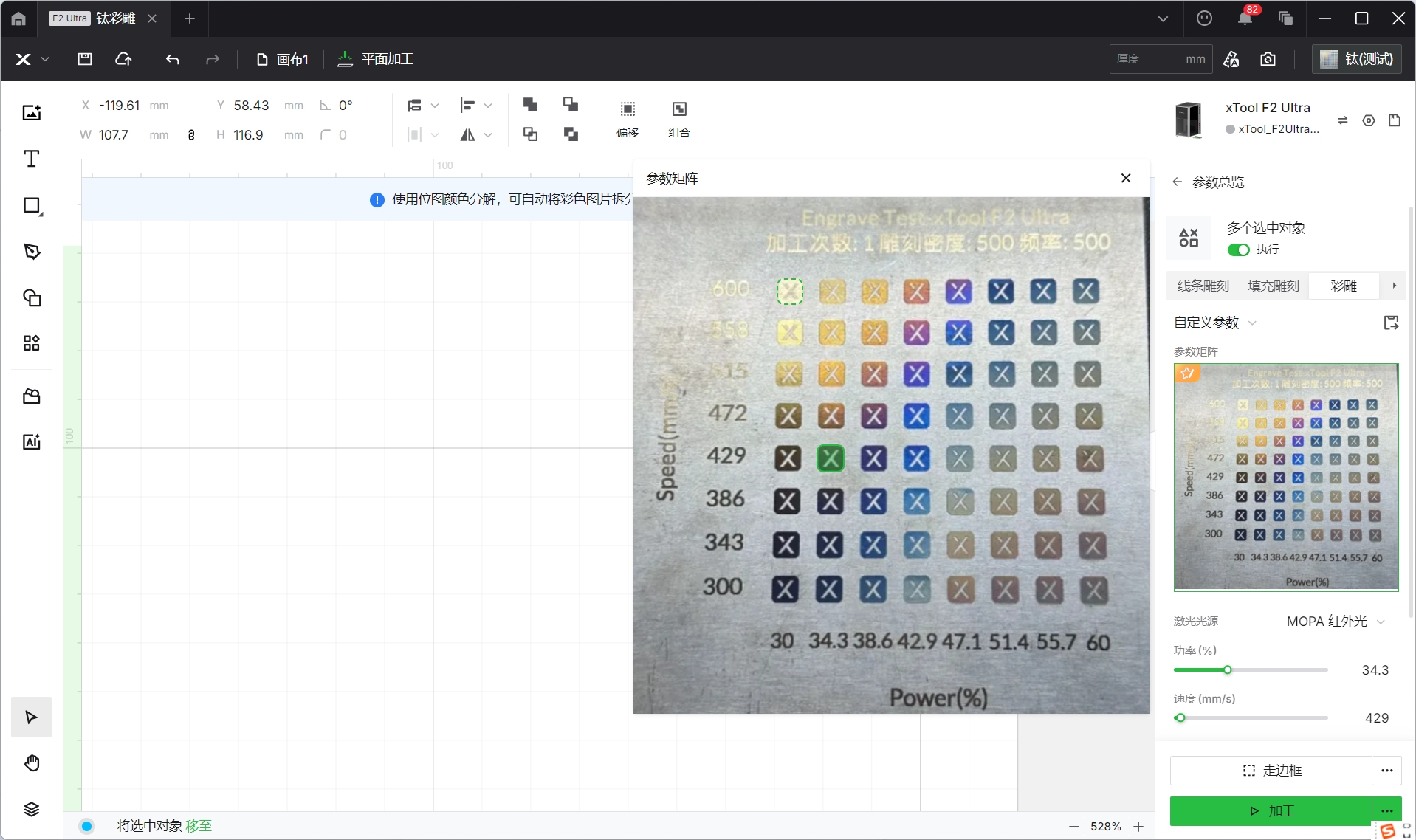
Task: Select matrix cell speed 600 power 30
Action: tap(790, 292)
